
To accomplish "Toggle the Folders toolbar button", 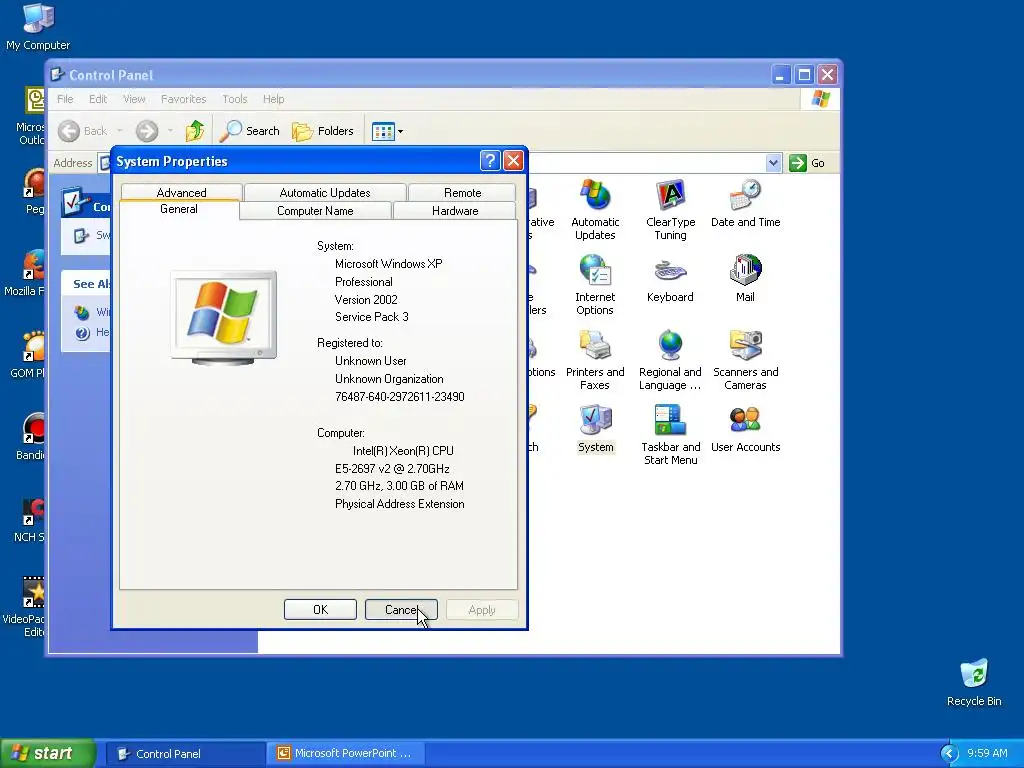I will (x=323, y=131).
